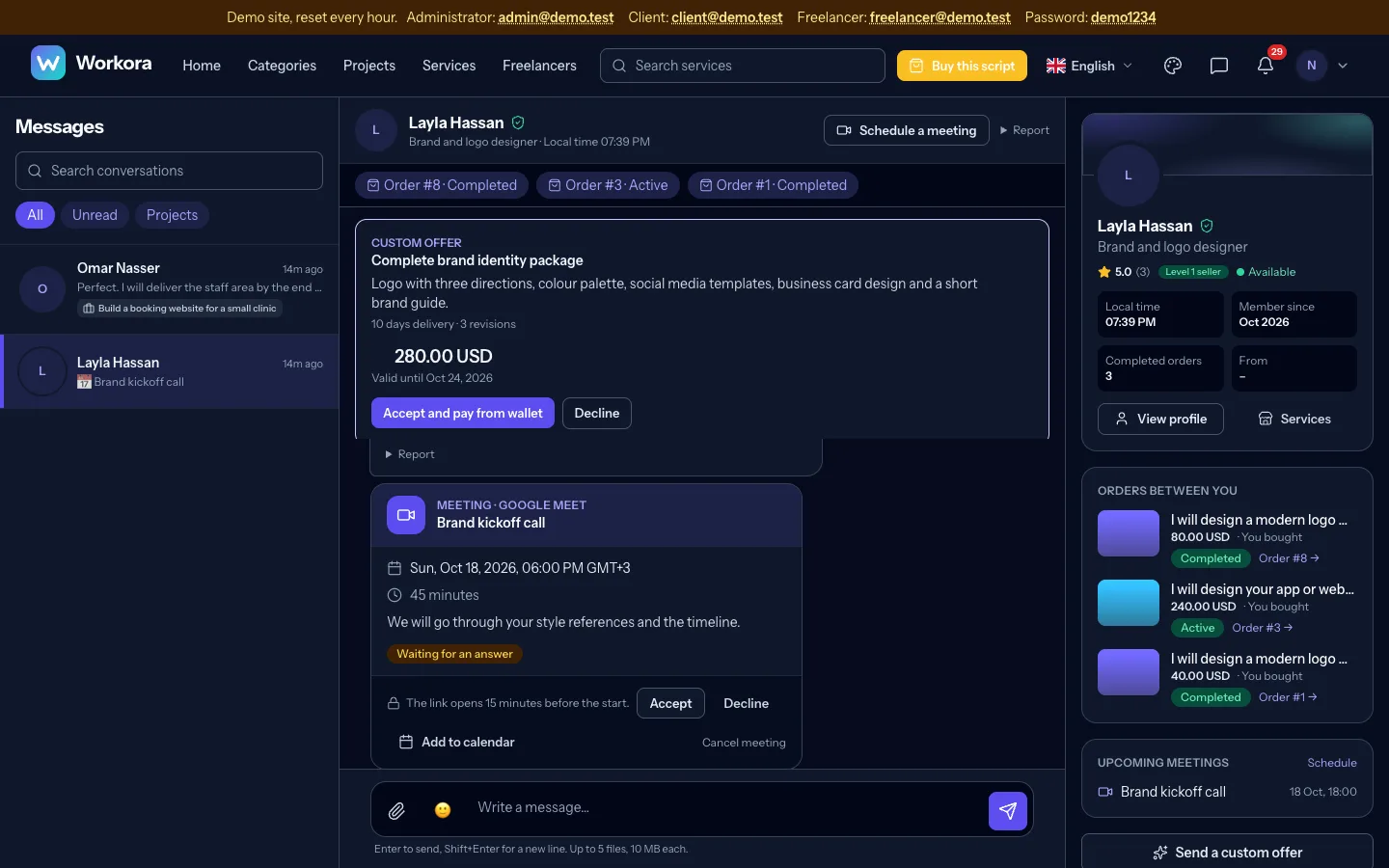Click Cancel meeting link
The width and height of the screenshot is (1389, 868).
point(744,743)
